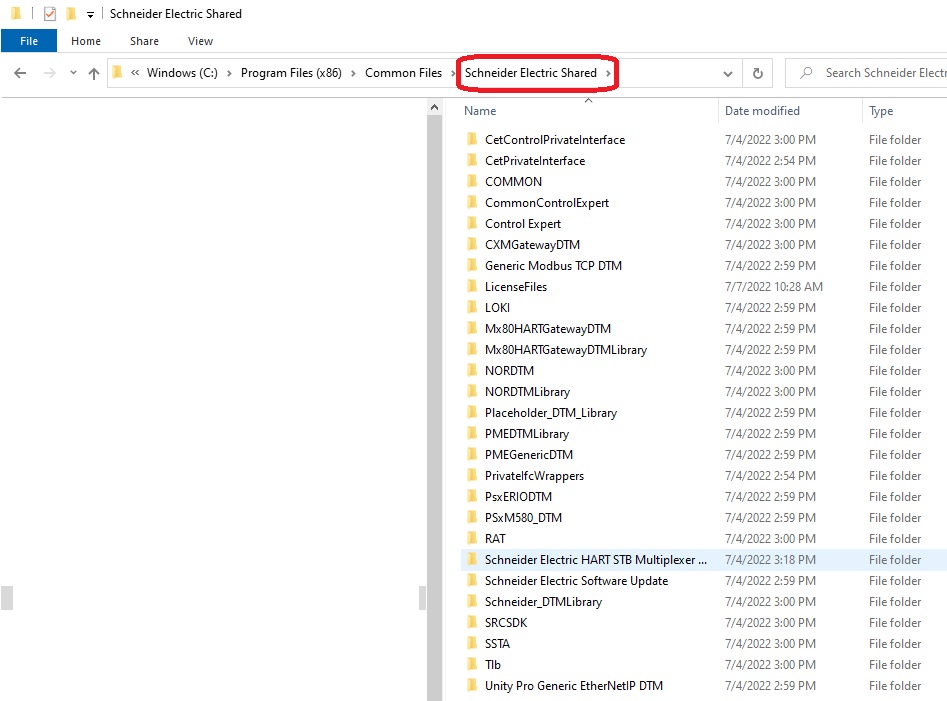Show hidden path ancestors double chevron
Viewport: 947px width, 701px height.
tap(135, 73)
